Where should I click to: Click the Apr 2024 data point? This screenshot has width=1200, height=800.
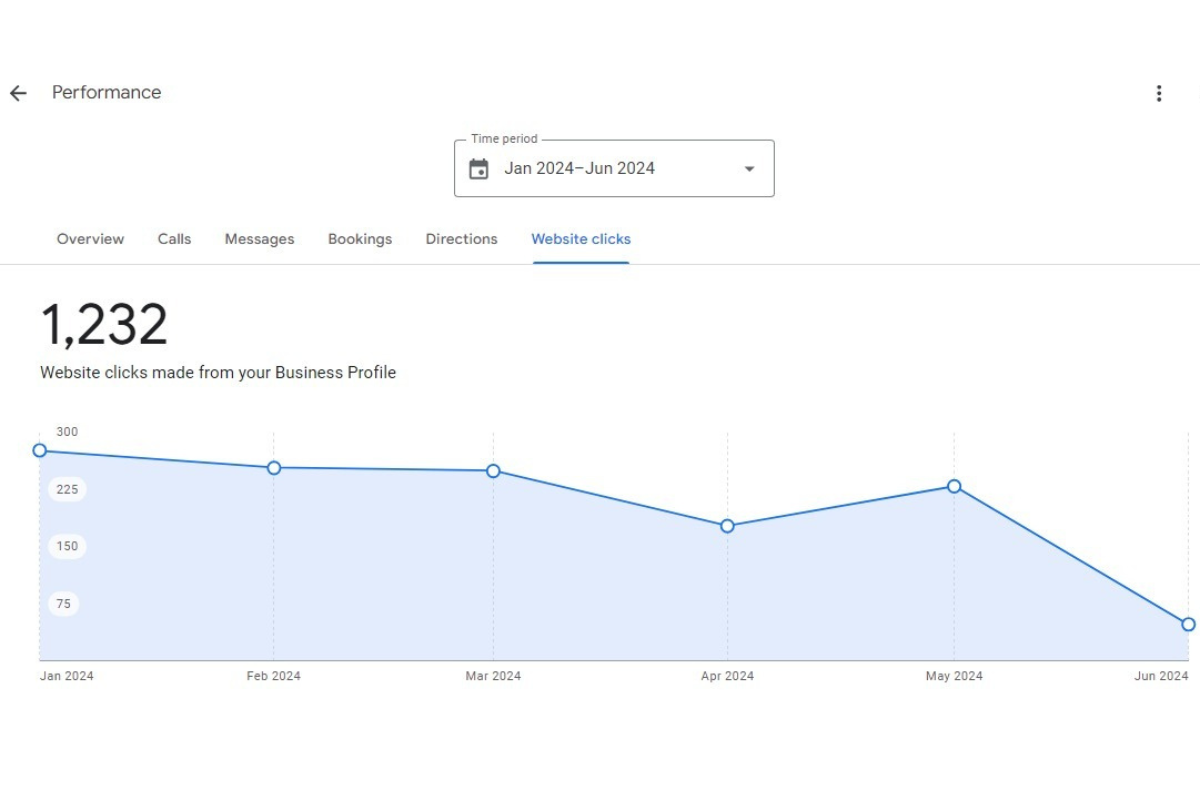click(727, 526)
